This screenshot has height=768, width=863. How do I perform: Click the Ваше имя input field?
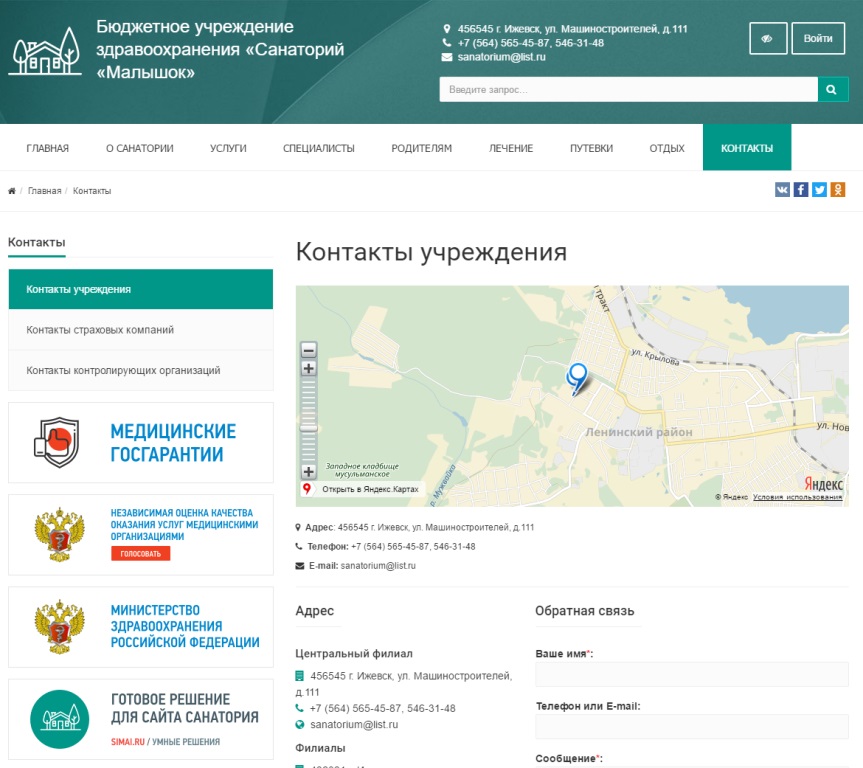coord(692,675)
